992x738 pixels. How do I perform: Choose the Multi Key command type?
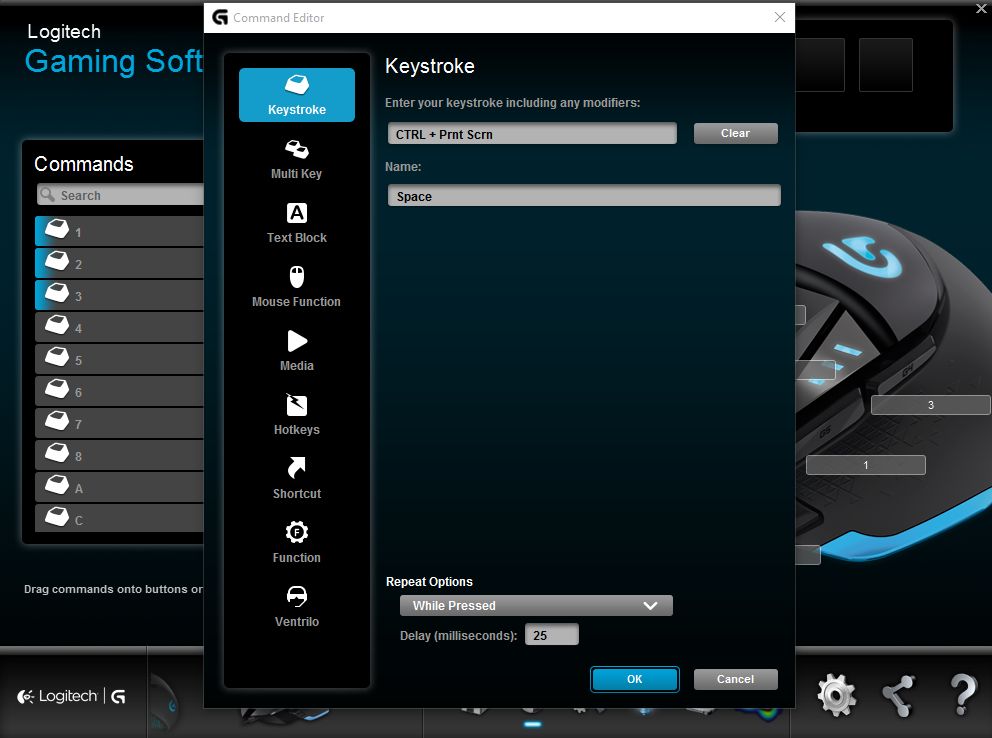(x=296, y=159)
